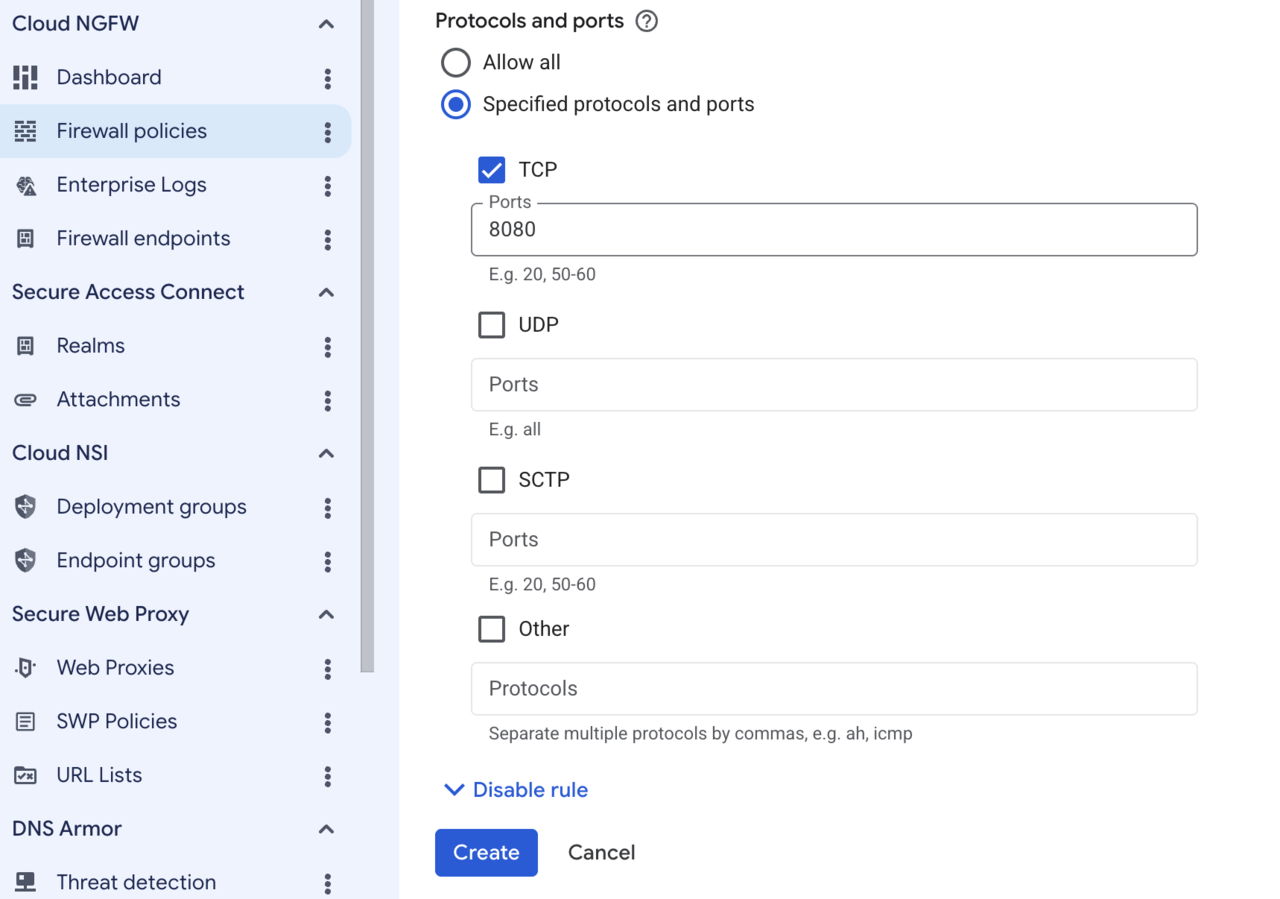1280x899 pixels.
Task: Click the URL Lists folder icon
Action: [x=25, y=776]
